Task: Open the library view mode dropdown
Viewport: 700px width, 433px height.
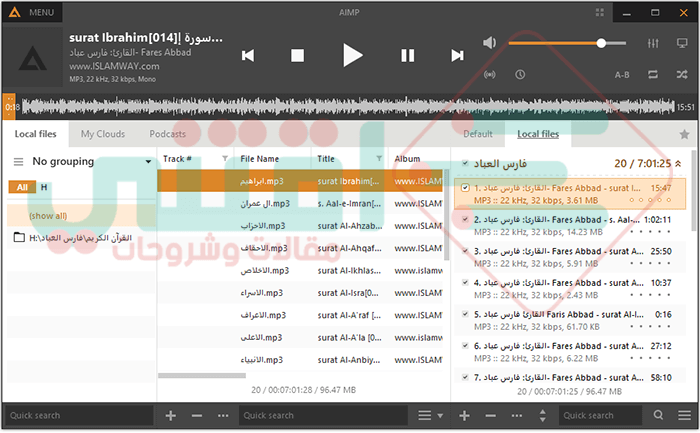Action: [430, 416]
